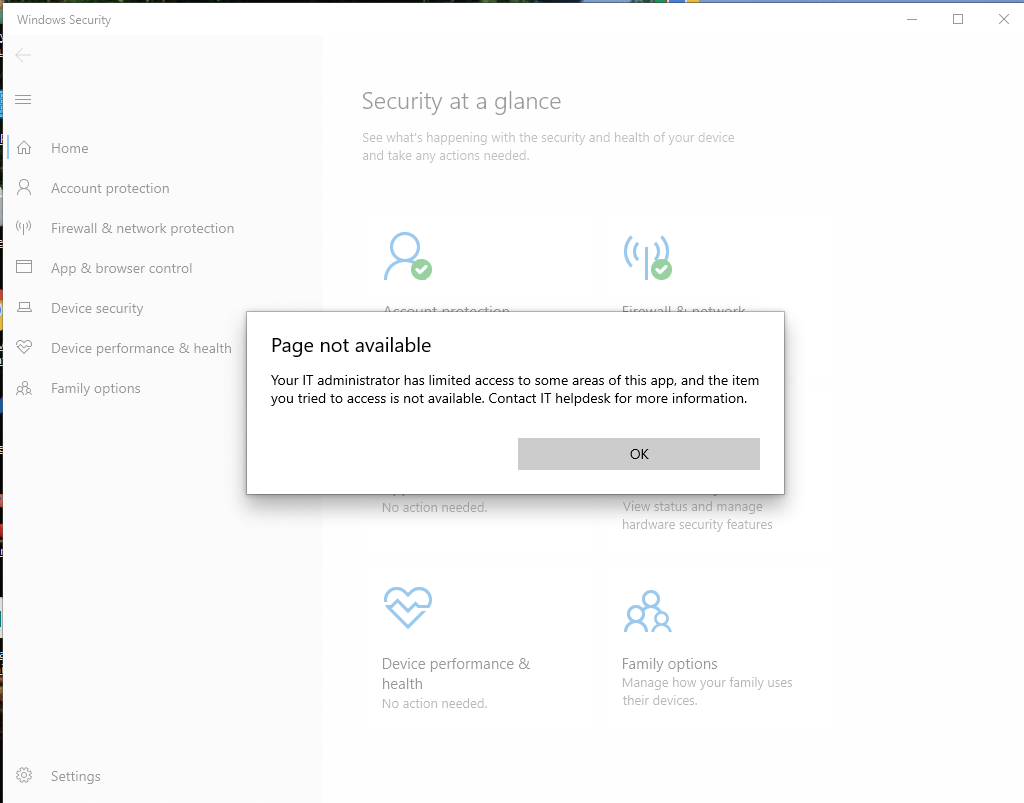
Task: Click the Device performance & health heart icon
Action: 25,348
